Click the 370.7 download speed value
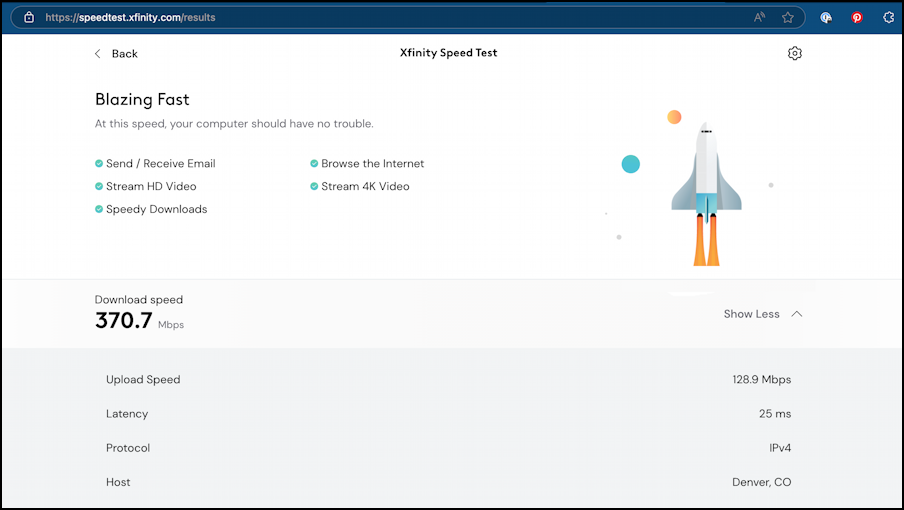 point(123,320)
